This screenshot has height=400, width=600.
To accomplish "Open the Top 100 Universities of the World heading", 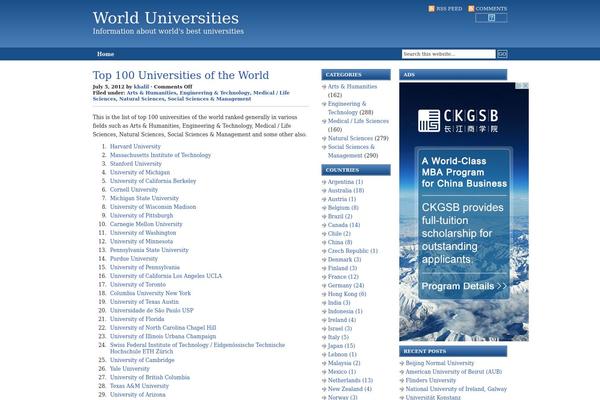I will click(x=181, y=75).
